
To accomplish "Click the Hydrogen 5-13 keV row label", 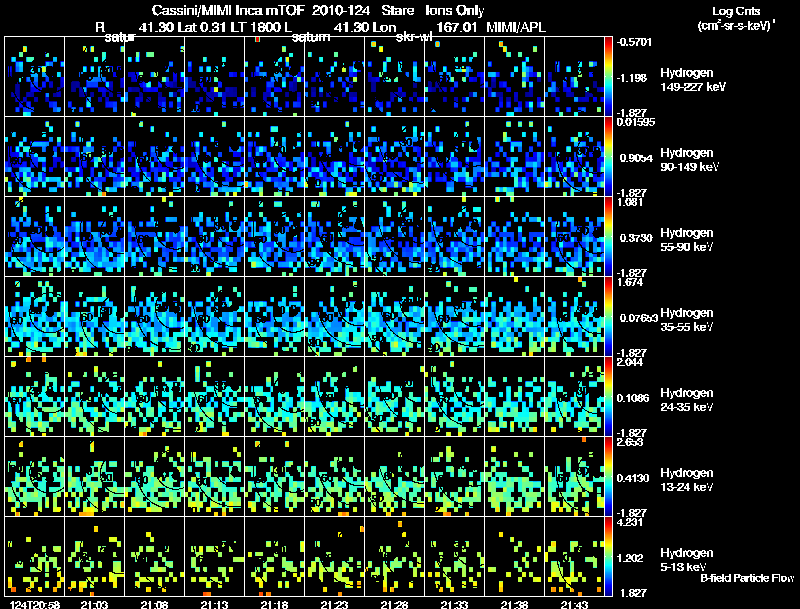I will [687, 560].
